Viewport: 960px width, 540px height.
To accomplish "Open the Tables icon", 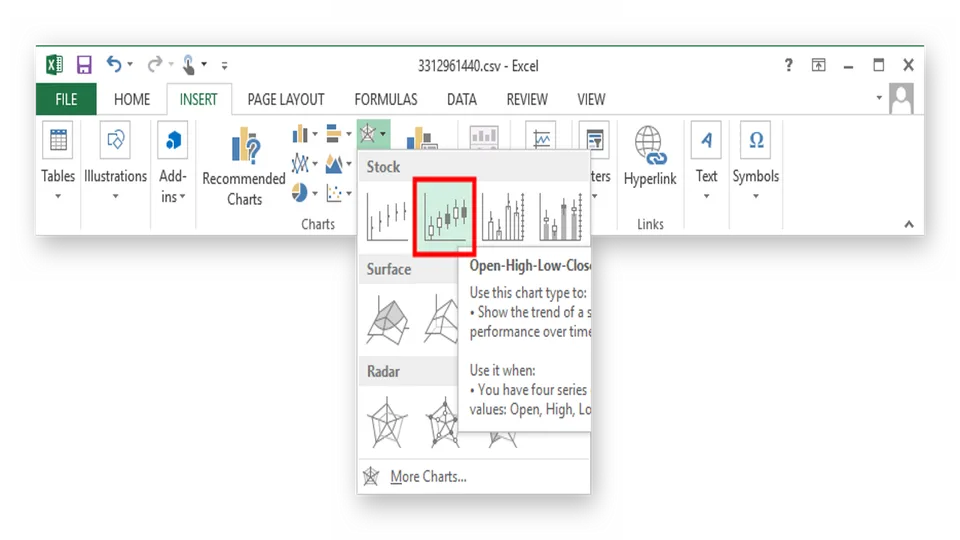I will coord(58,140).
